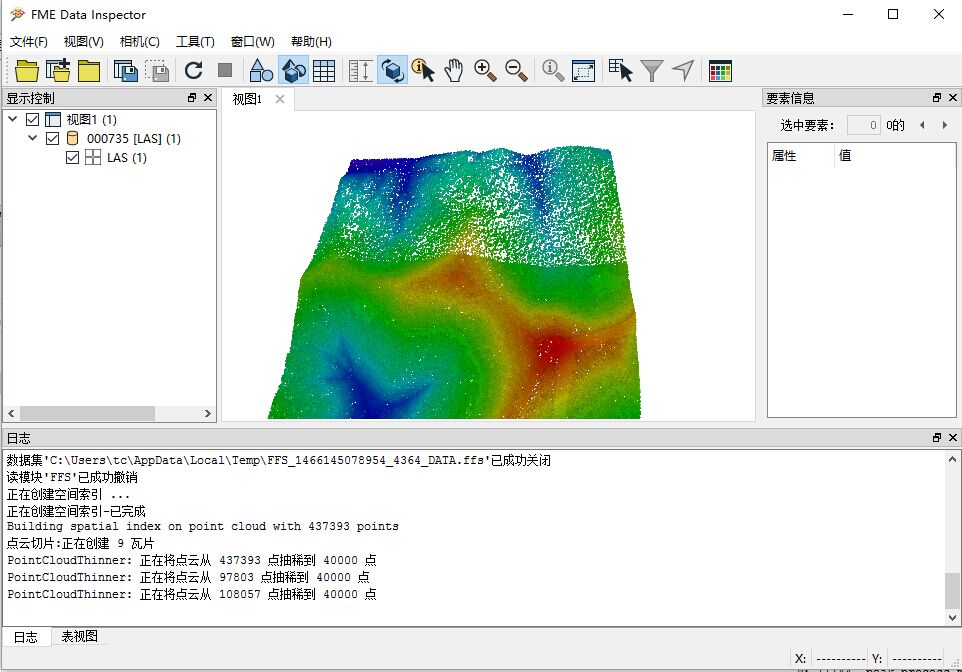962x672 pixels.
Task: Open the table view grid icon
Action: tap(324, 71)
